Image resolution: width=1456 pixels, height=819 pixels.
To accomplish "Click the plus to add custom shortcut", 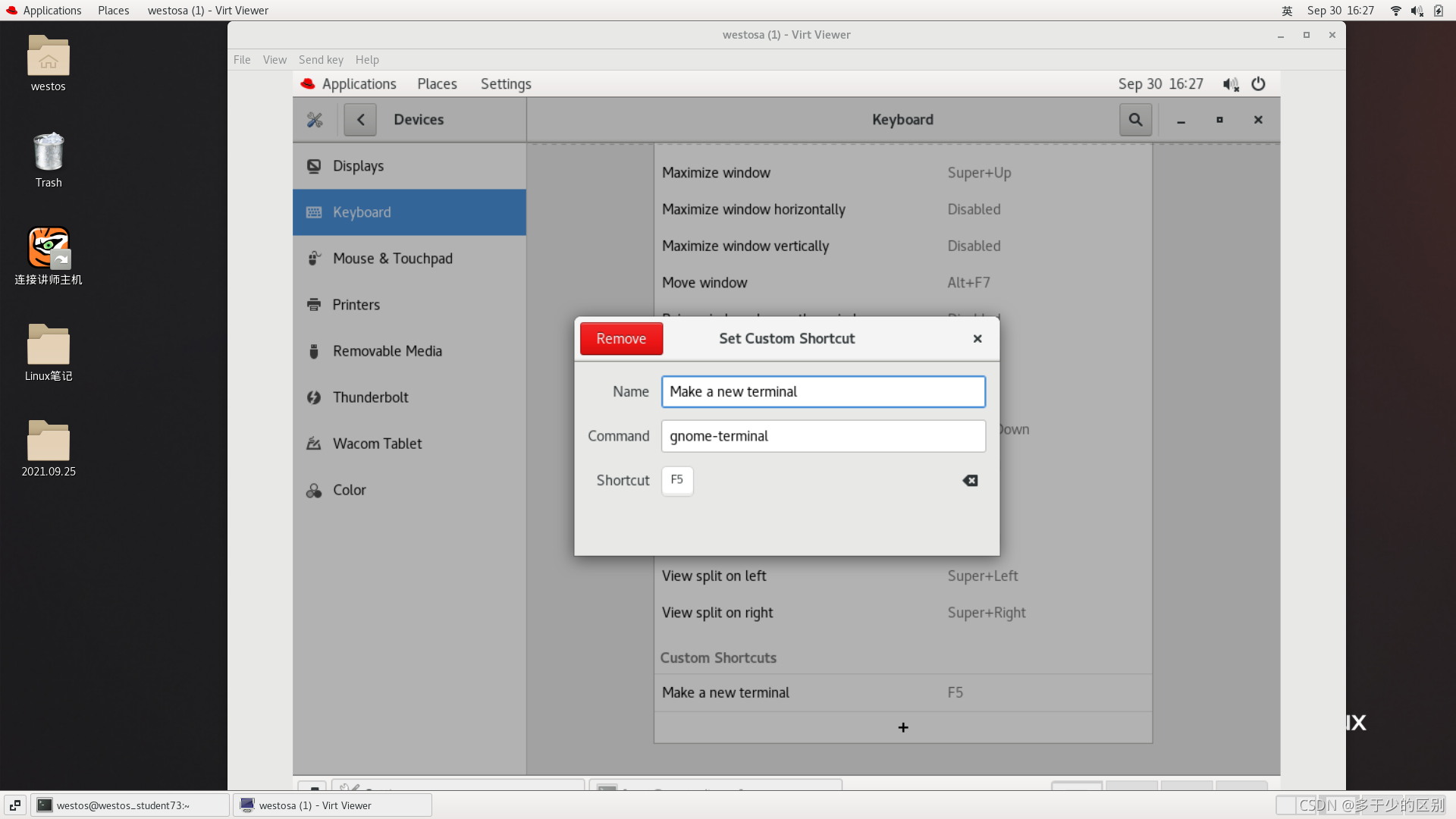I will tap(902, 728).
